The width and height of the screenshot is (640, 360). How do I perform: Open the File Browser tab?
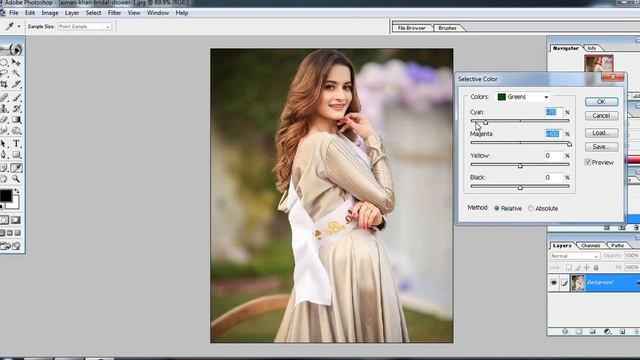click(x=411, y=28)
